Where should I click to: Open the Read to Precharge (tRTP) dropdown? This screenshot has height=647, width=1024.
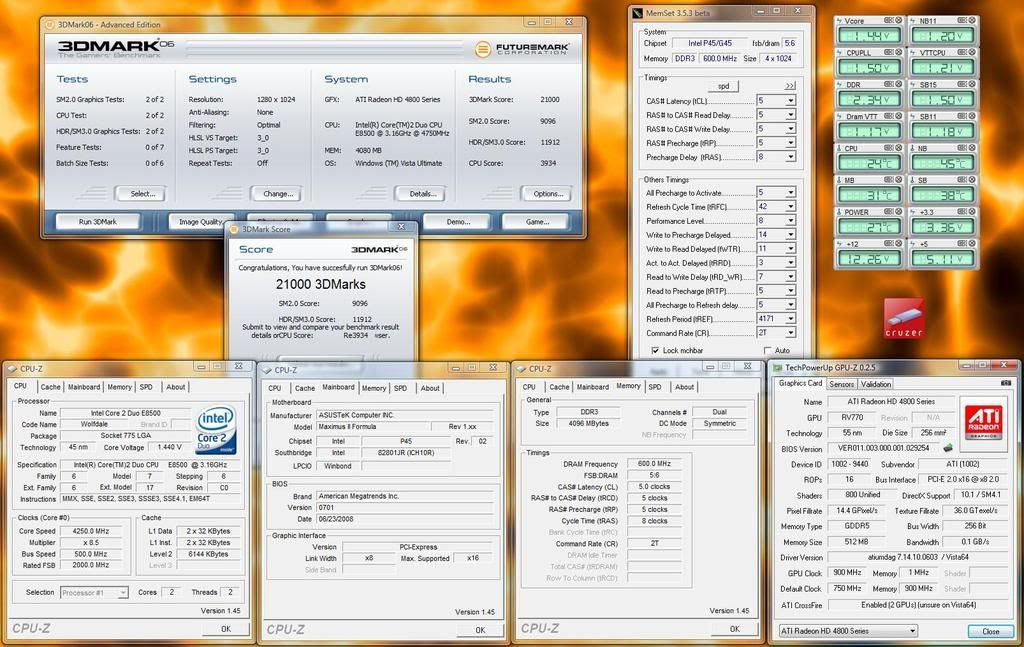(x=791, y=291)
